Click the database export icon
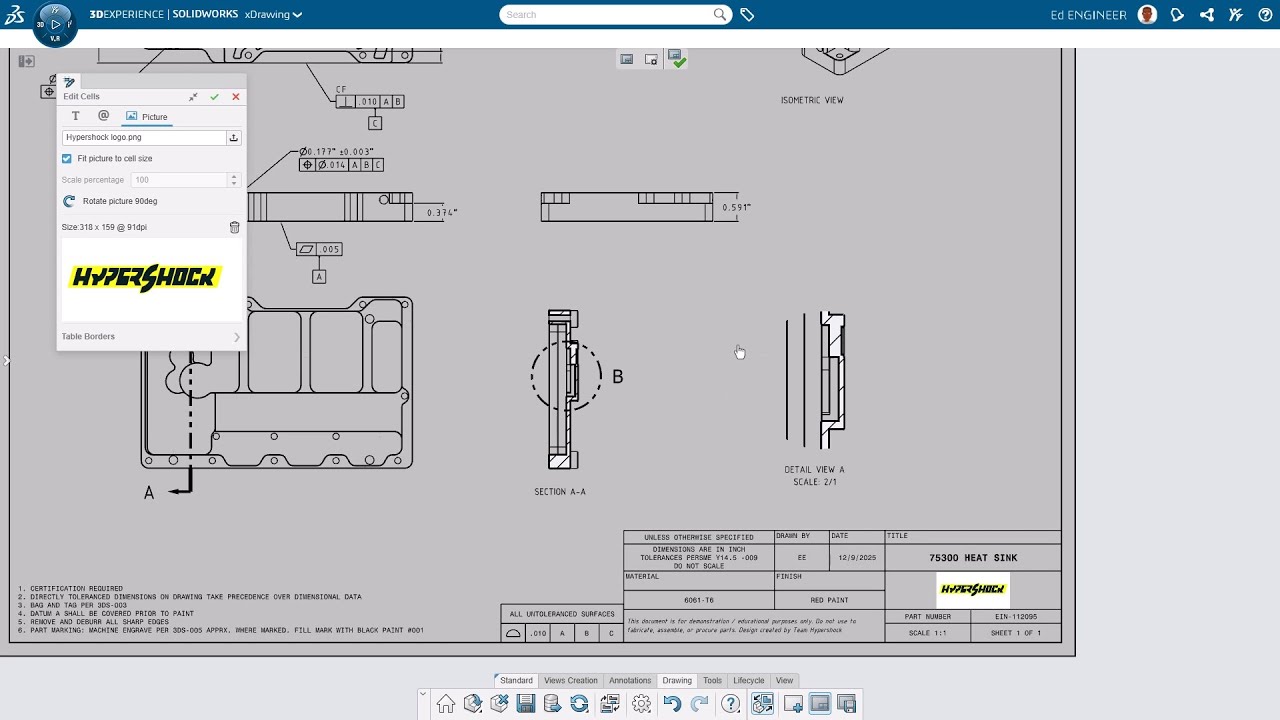The width and height of the screenshot is (1280, 720). (552, 704)
